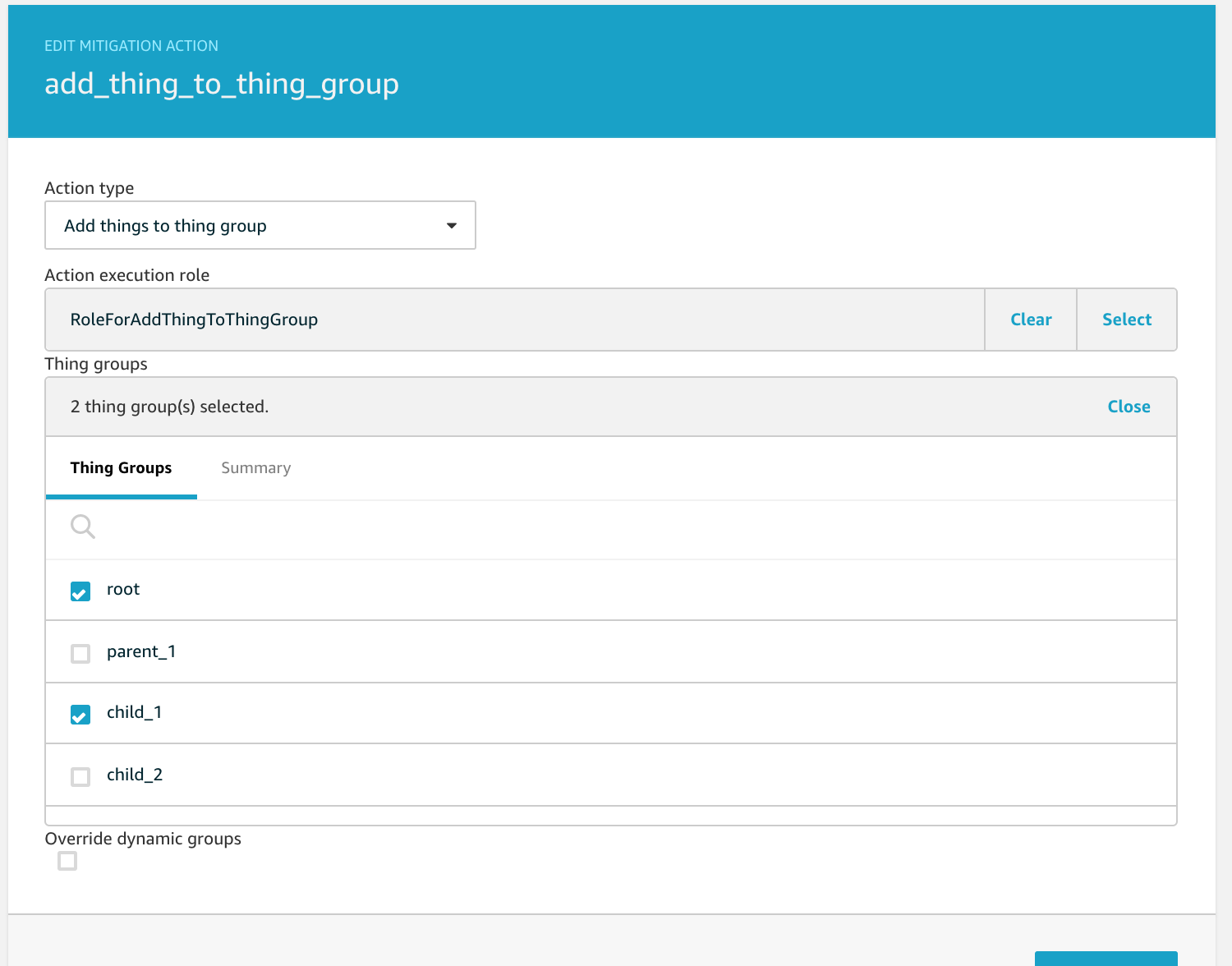Click the '2 thing group(s) selected' header text

click(x=169, y=407)
